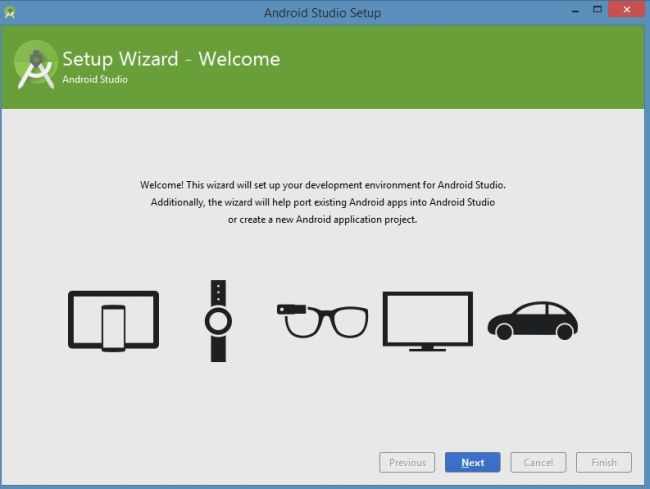Image resolution: width=650 pixels, height=489 pixels.
Task: Click the 'Welcome! This wizard will set up' line
Action: (x=323, y=185)
